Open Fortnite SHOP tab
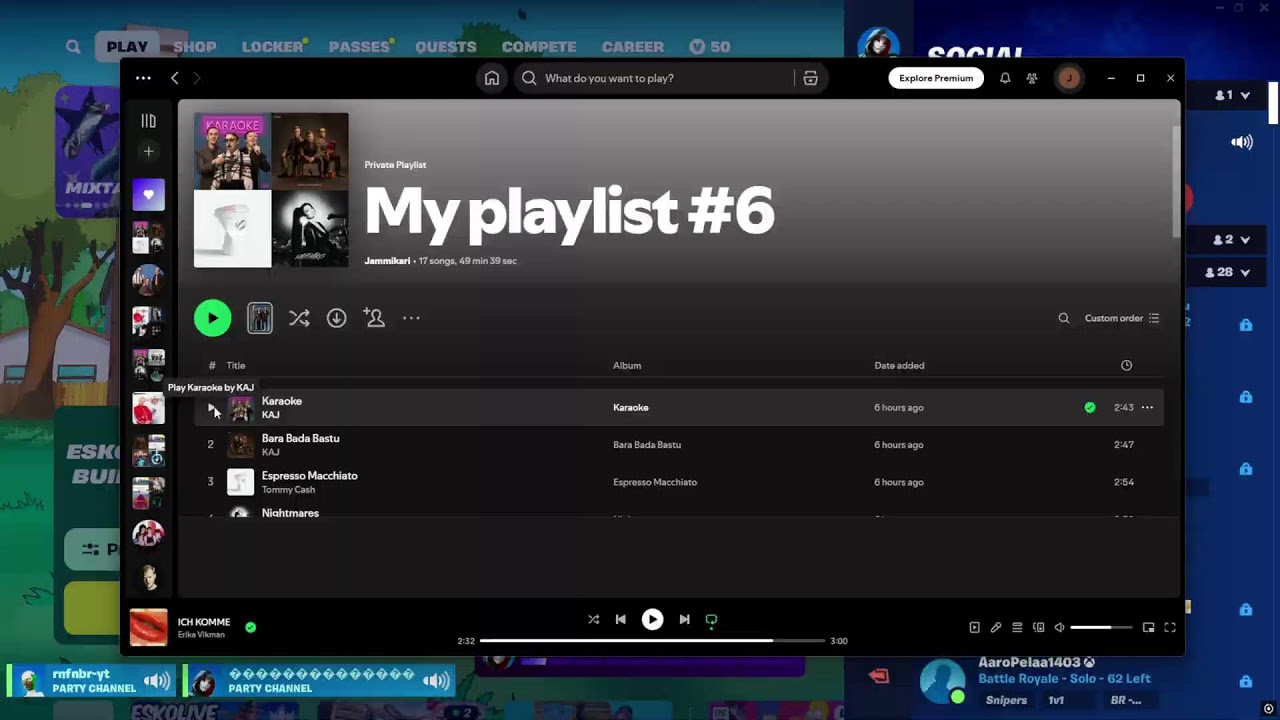This screenshot has width=1280, height=720. [x=195, y=46]
